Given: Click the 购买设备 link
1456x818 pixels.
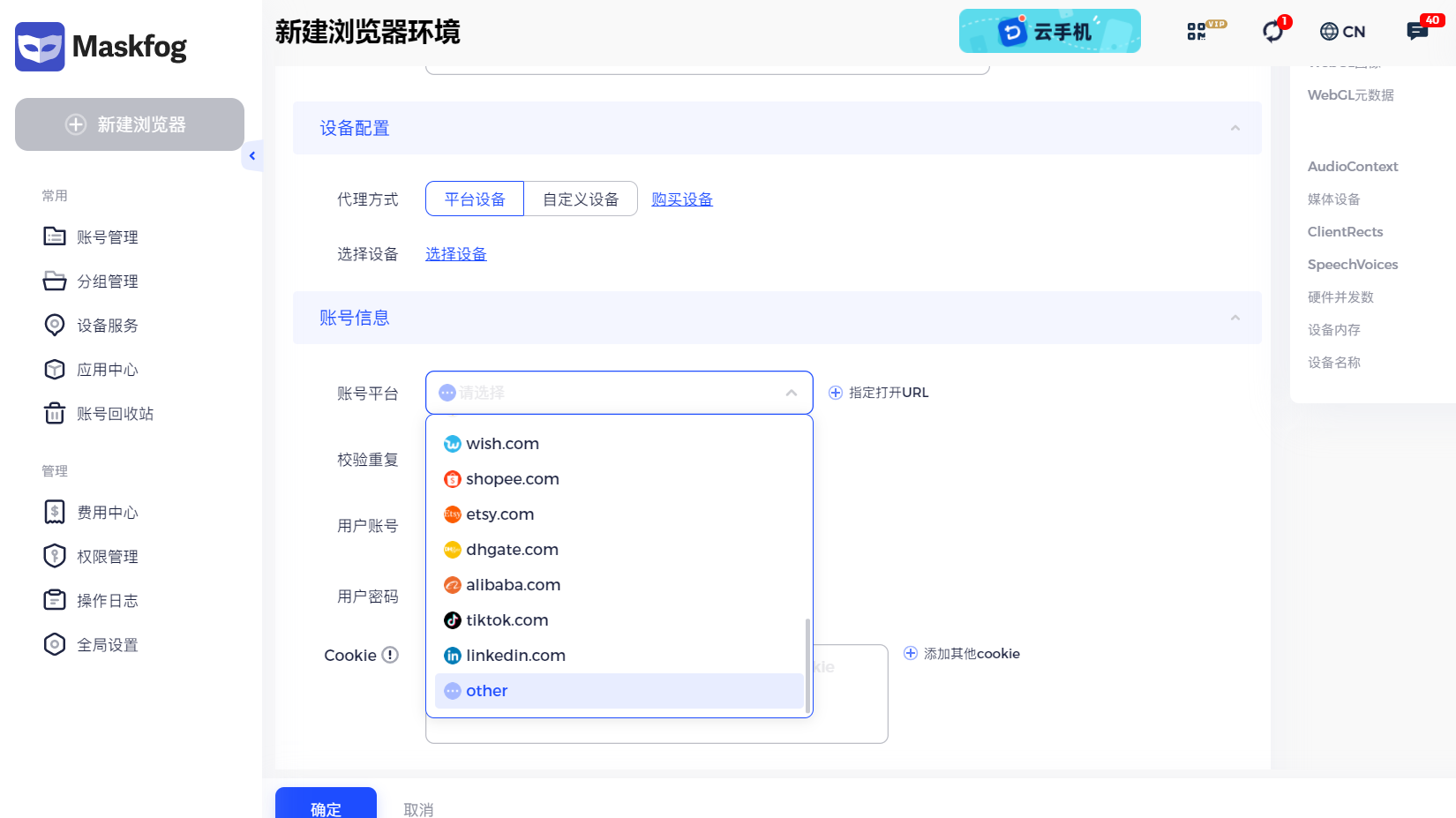Looking at the screenshot, I should [x=682, y=199].
